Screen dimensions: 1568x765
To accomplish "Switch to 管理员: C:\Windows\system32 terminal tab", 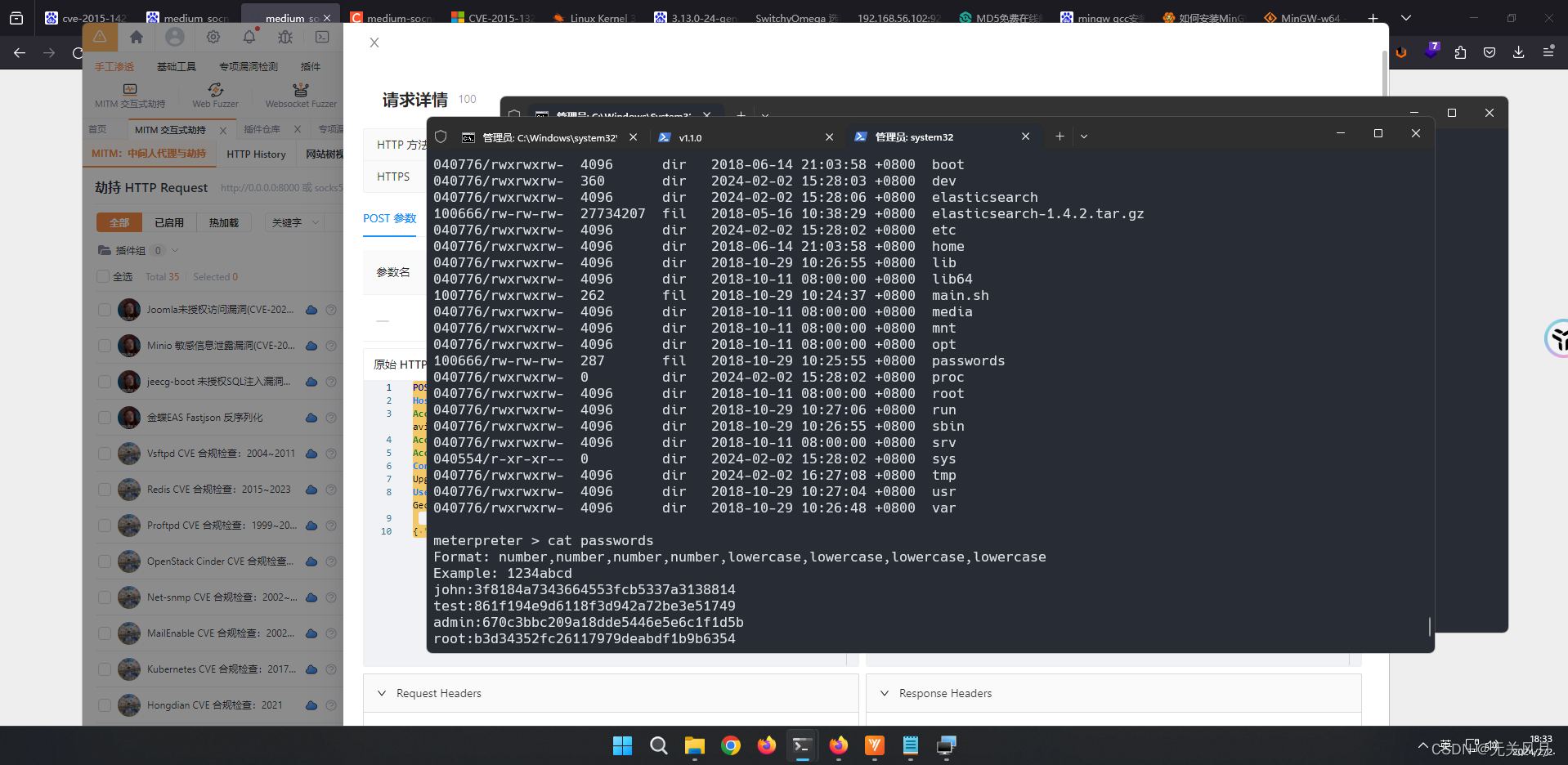I will pos(550,137).
